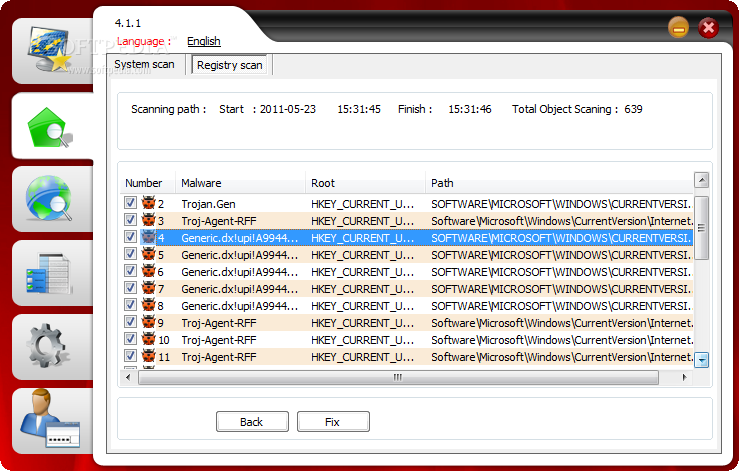Click the malware bug icon in row 6

pyautogui.click(x=148, y=271)
